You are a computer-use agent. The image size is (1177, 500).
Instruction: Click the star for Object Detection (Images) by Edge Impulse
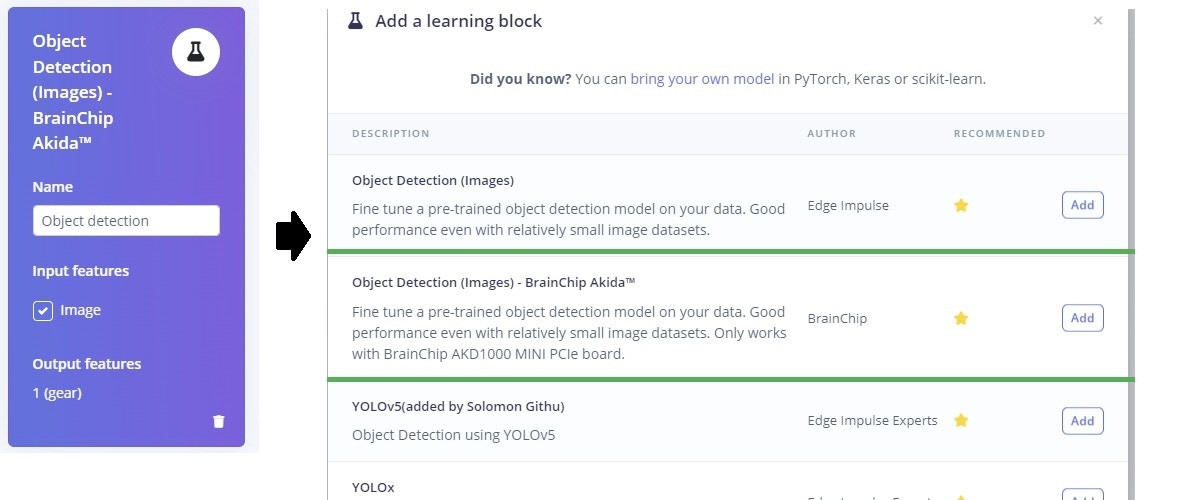961,205
